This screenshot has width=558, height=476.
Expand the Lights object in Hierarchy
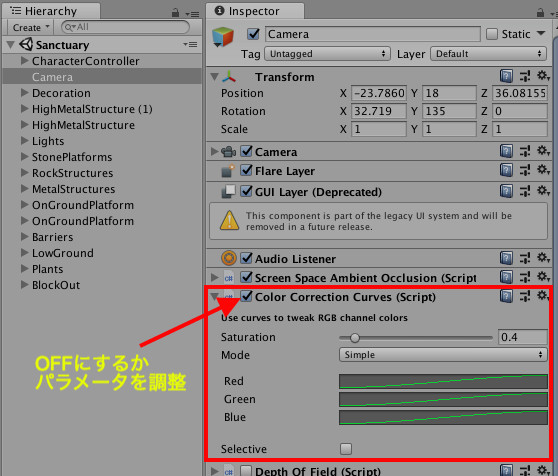pos(24,141)
